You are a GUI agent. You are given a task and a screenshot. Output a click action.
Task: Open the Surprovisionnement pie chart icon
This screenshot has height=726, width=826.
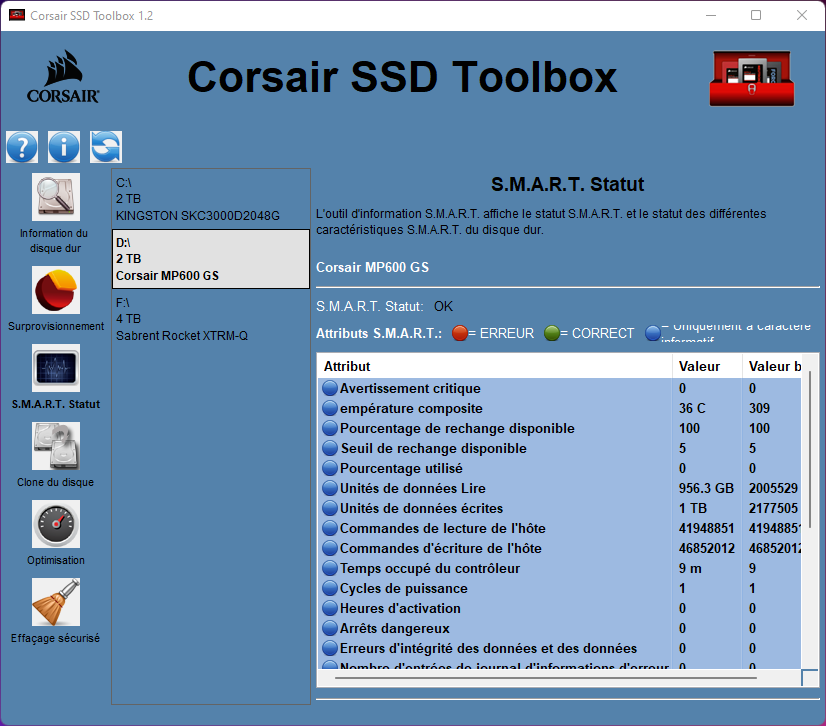[x=56, y=290]
